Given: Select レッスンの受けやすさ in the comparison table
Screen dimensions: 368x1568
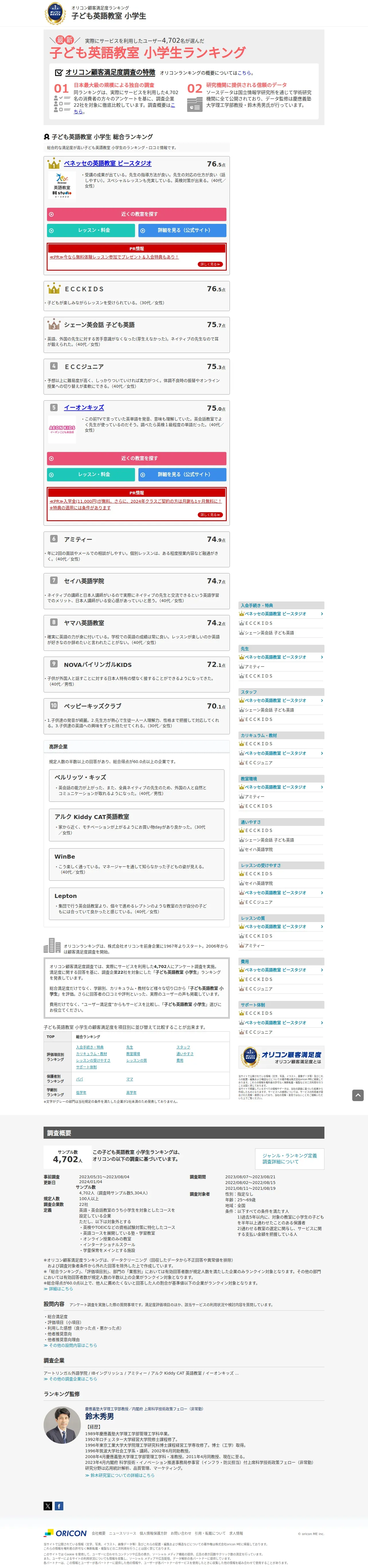Looking at the screenshot, I should (x=93, y=1060).
